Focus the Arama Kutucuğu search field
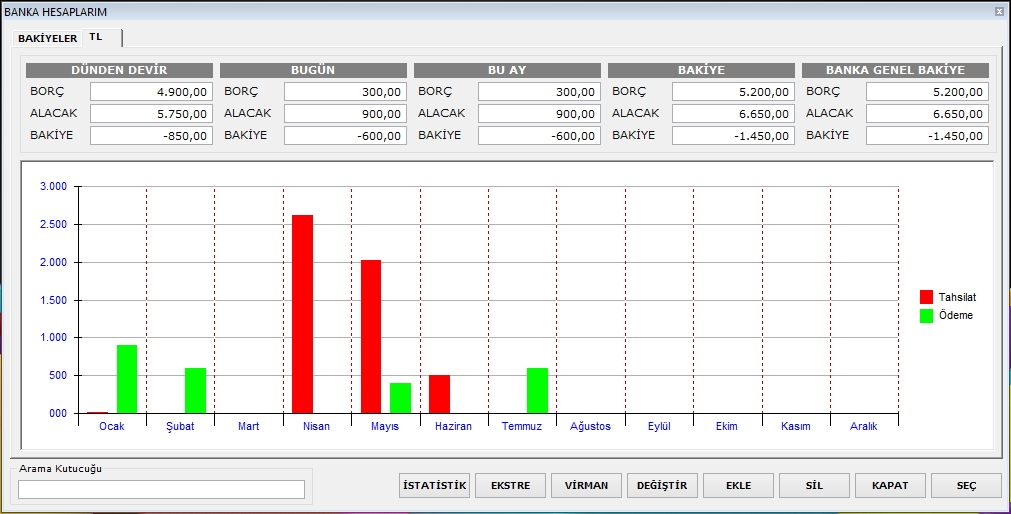The height and width of the screenshot is (514, 1011). 161,489
